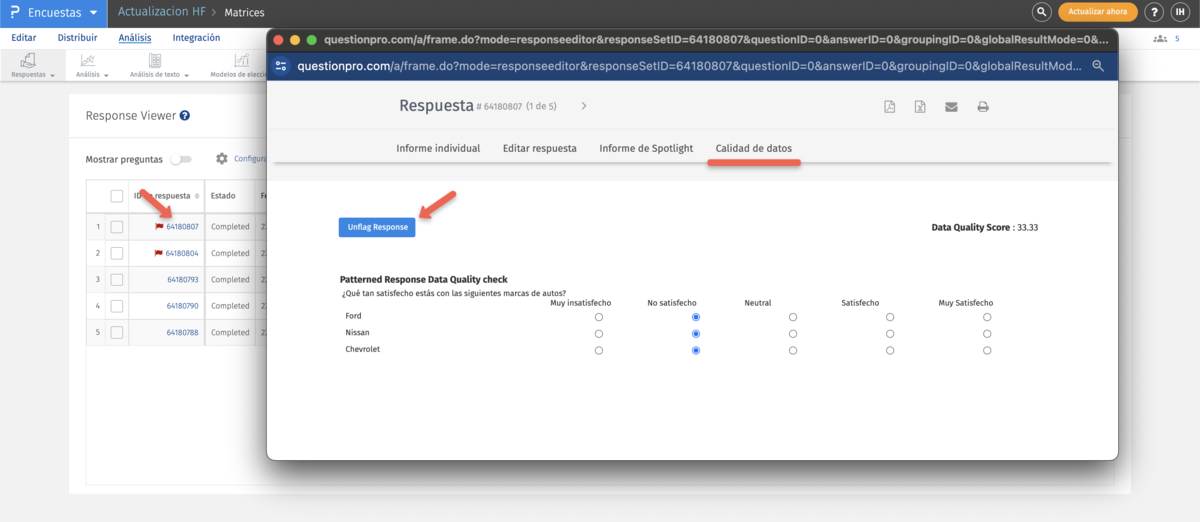Open the Análisis menu tab
The image size is (1200, 522).
pos(135,38)
